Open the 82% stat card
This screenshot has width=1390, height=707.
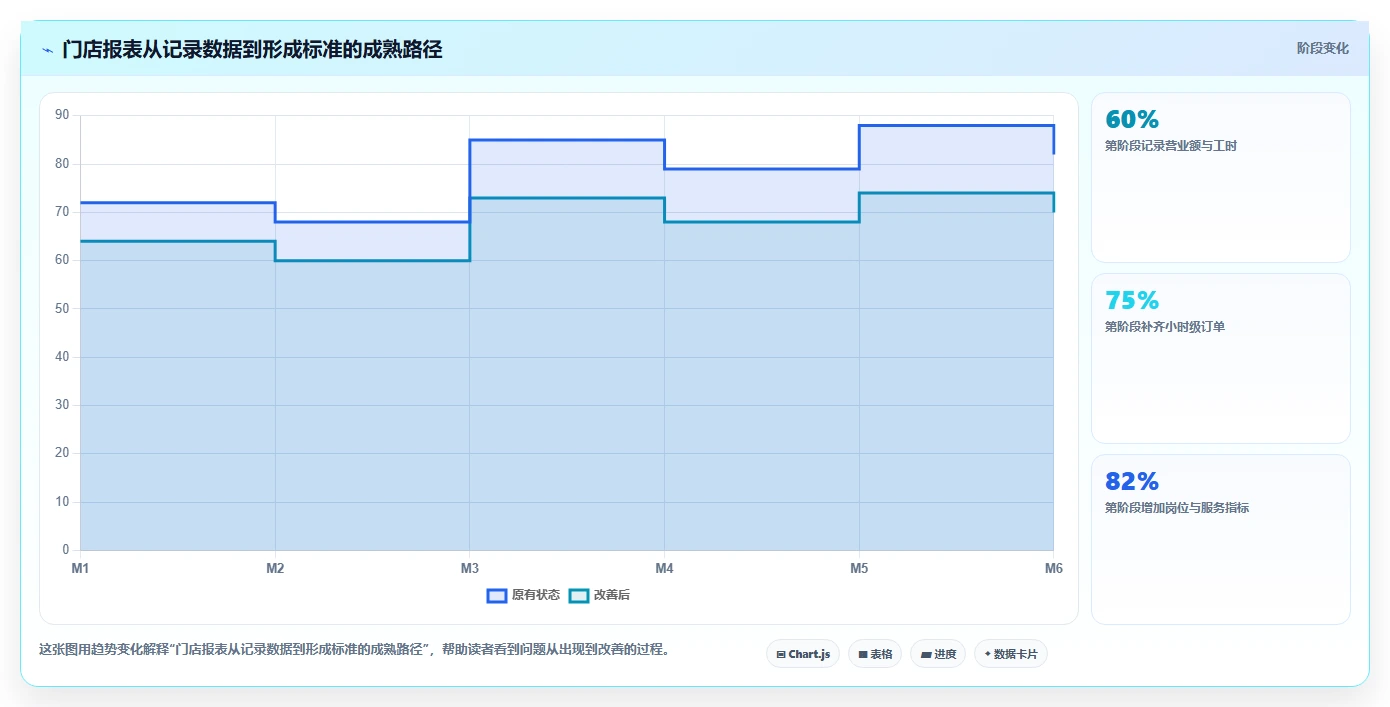pos(1221,539)
